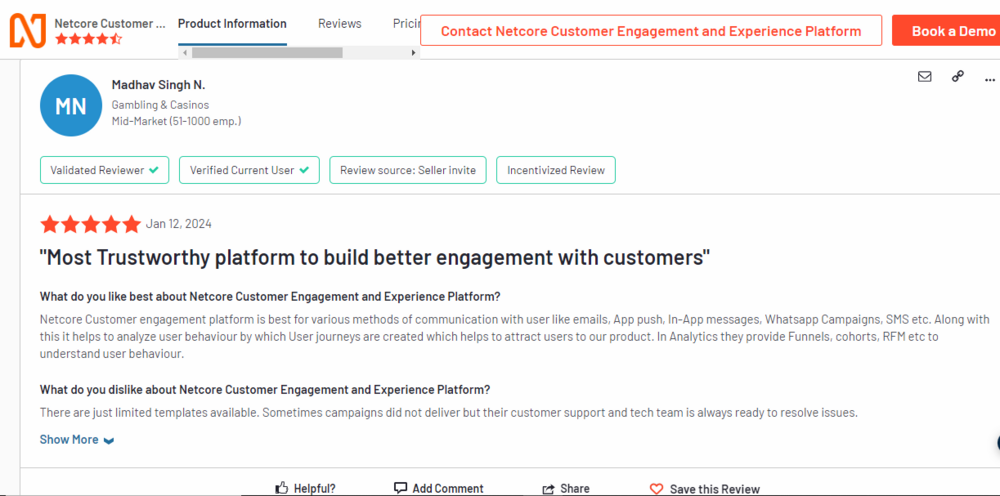Click reviewer name Madhav Singh N.
Screen dimensions: 1000x496
(x=159, y=85)
